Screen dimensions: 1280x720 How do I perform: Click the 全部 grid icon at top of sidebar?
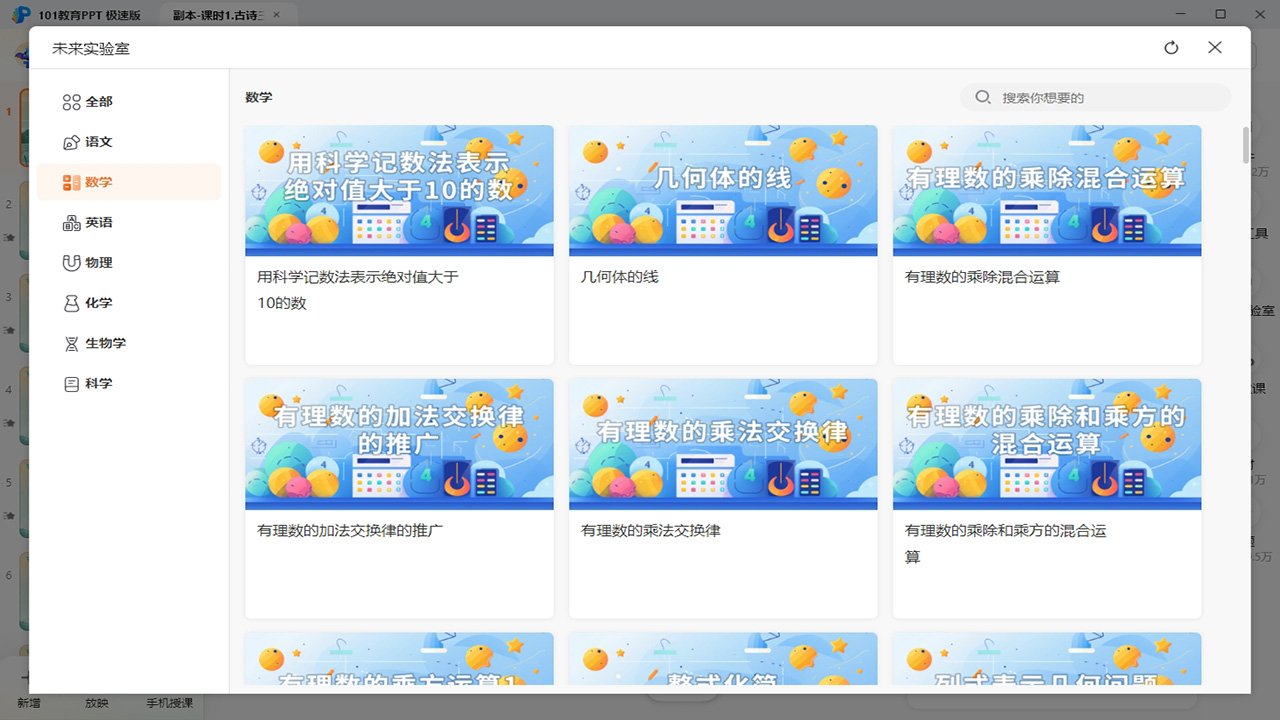click(71, 101)
